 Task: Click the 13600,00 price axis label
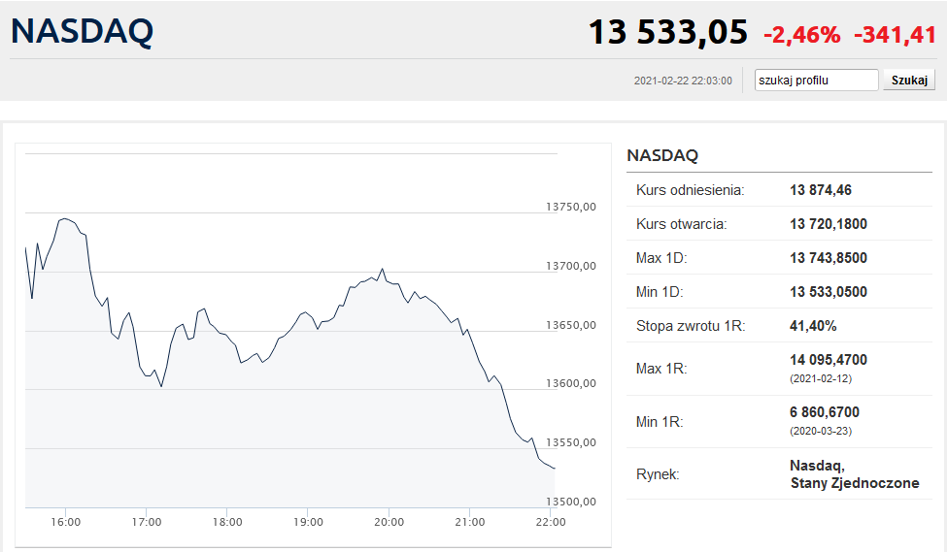click(571, 383)
